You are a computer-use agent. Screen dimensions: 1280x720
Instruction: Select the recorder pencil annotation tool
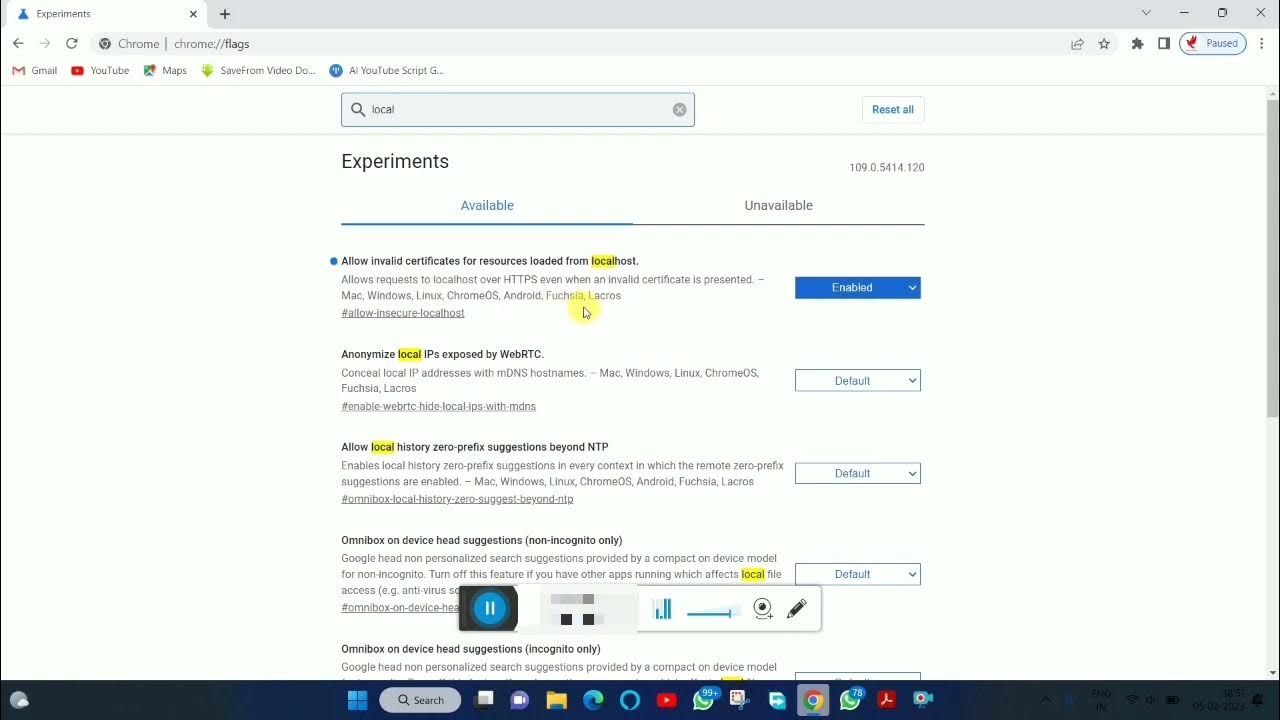(797, 609)
